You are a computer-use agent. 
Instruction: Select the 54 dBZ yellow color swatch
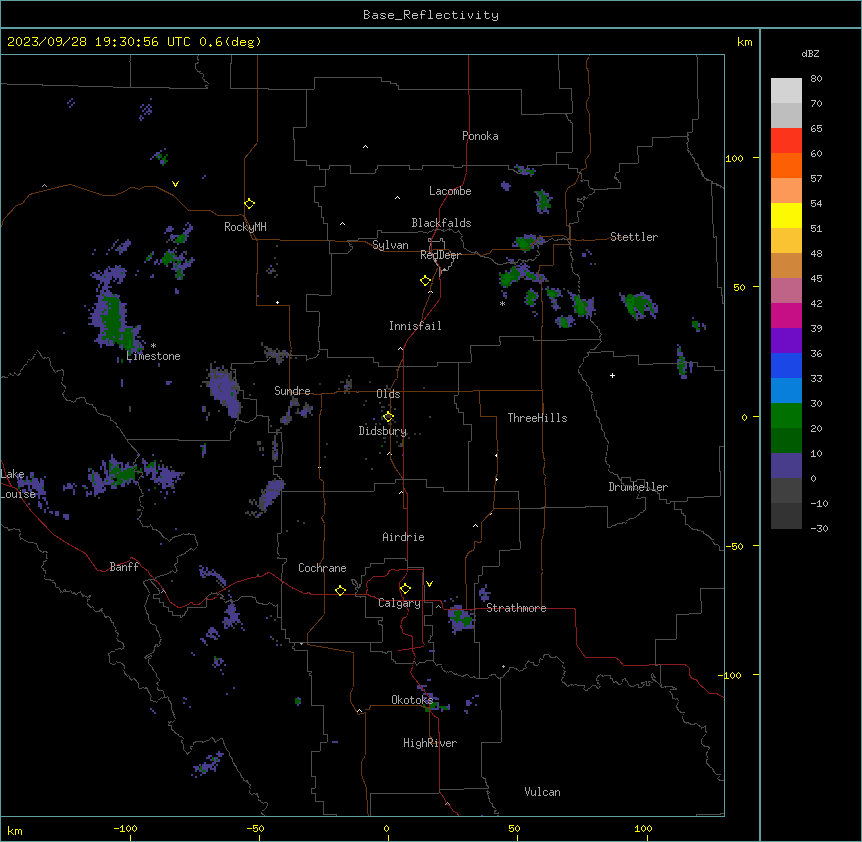(x=786, y=215)
